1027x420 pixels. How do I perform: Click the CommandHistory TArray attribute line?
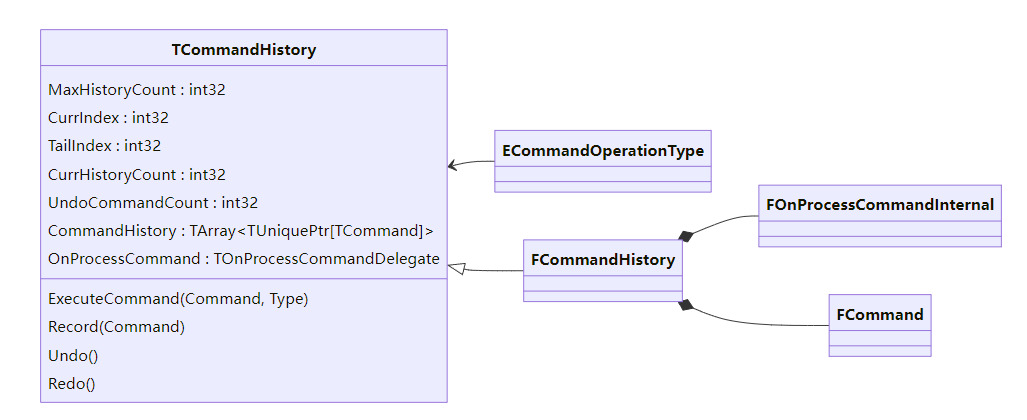tap(240, 231)
